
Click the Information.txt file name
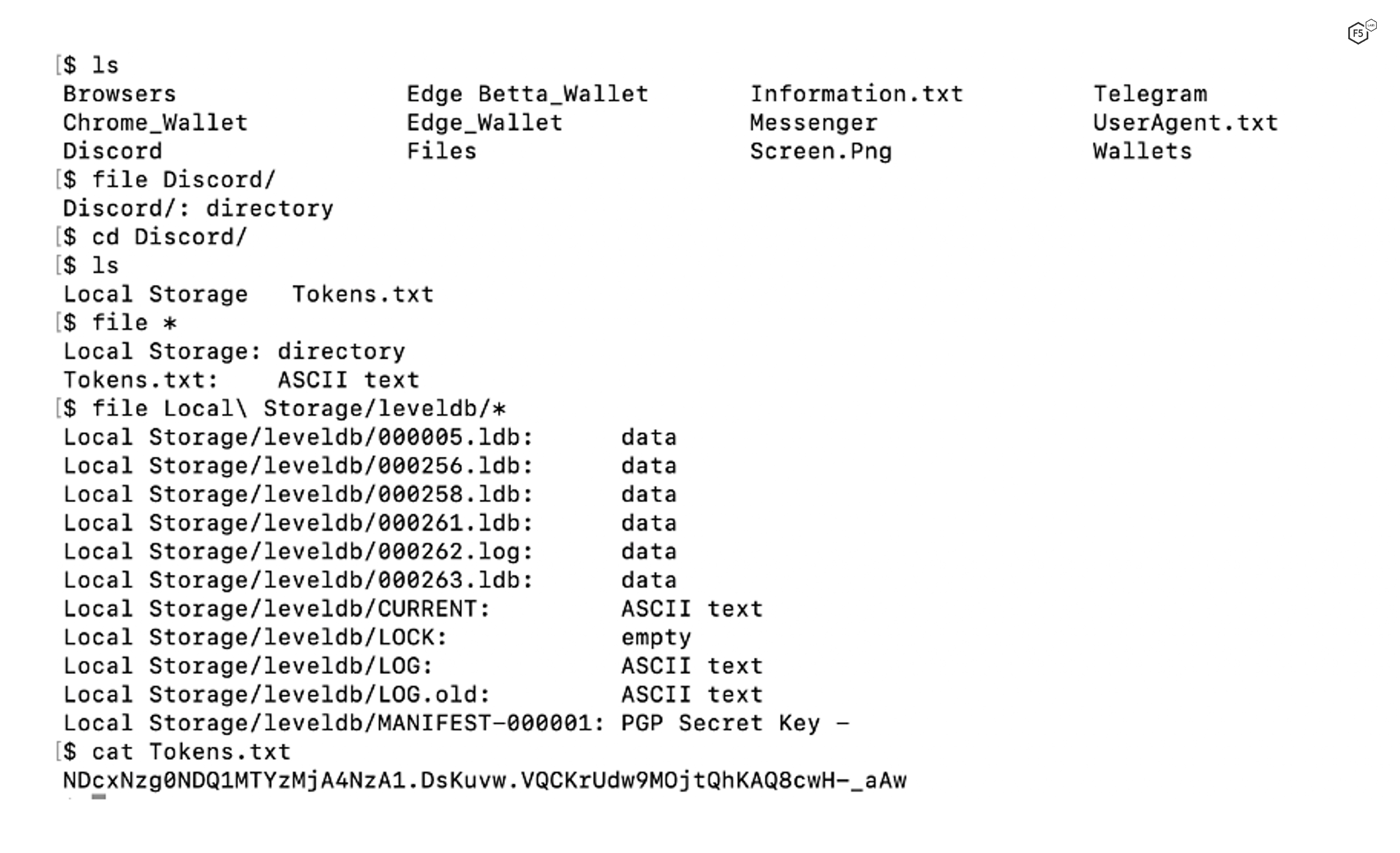coord(856,94)
